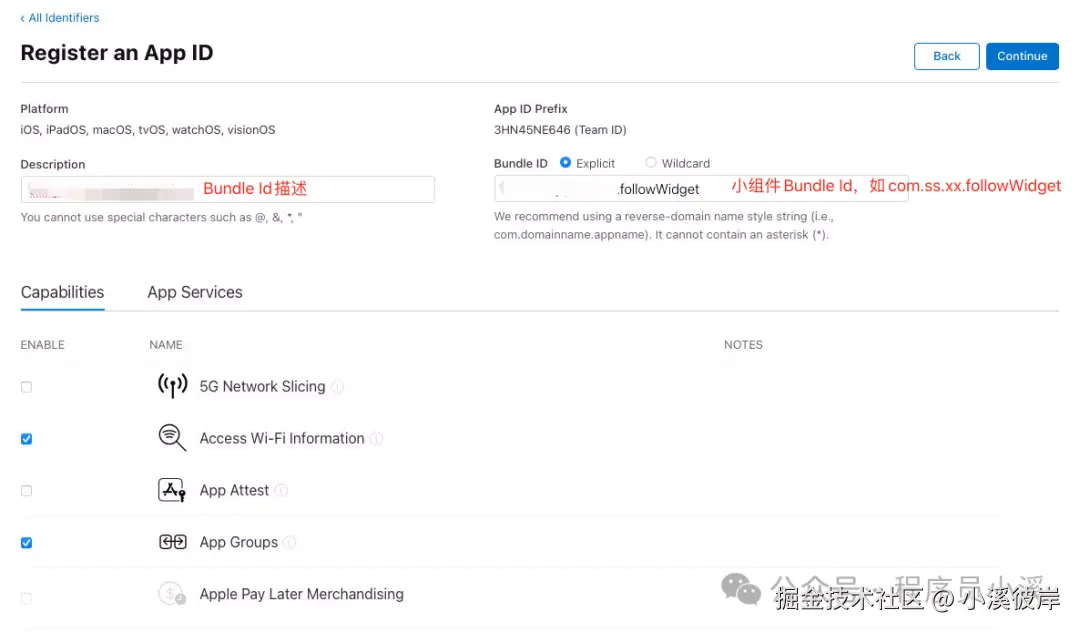1080x632 pixels.
Task: Enable the App Attest checkbox
Action: pos(27,491)
